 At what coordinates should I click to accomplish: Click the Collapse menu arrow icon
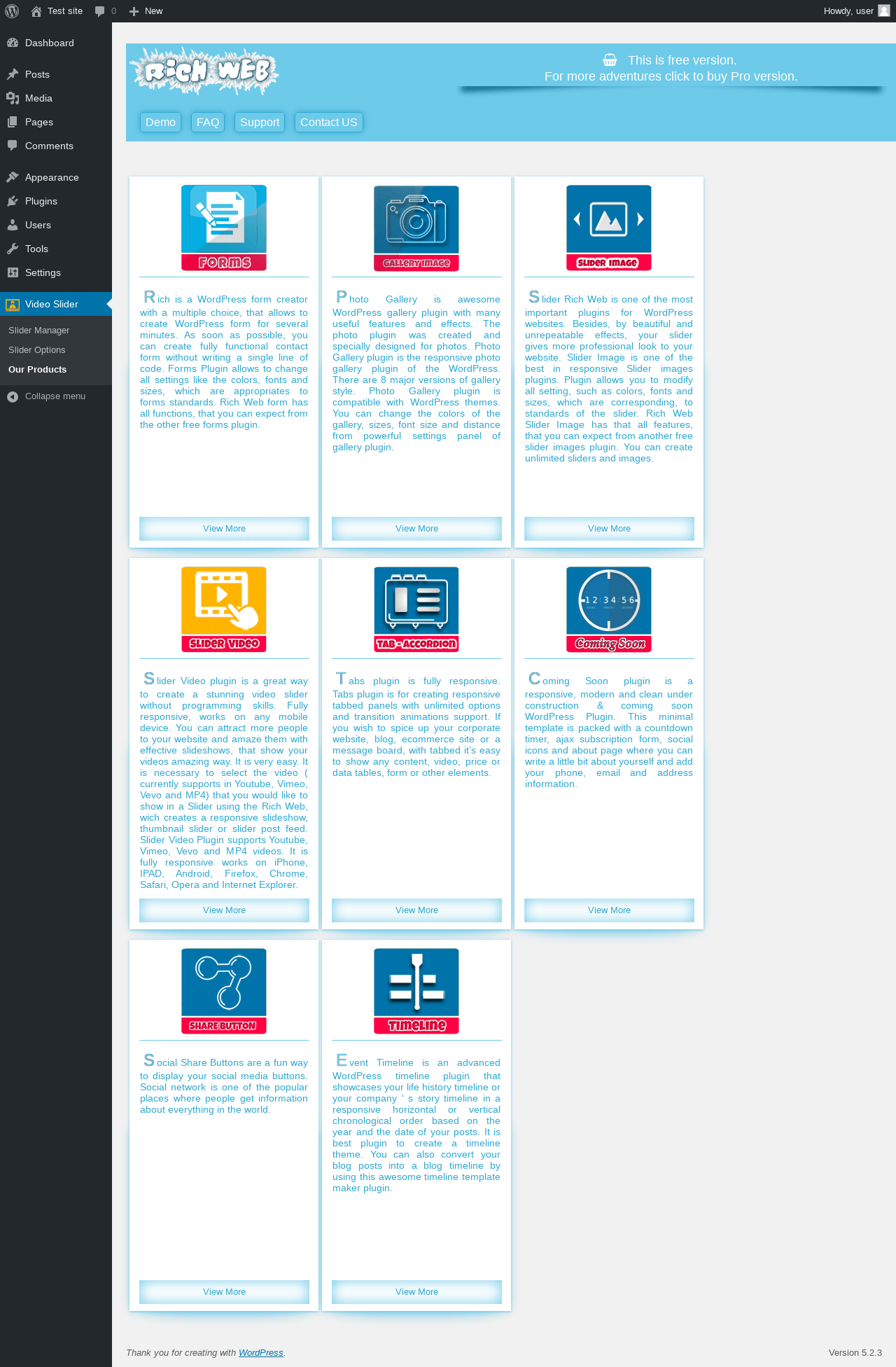pyautogui.click(x=13, y=396)
